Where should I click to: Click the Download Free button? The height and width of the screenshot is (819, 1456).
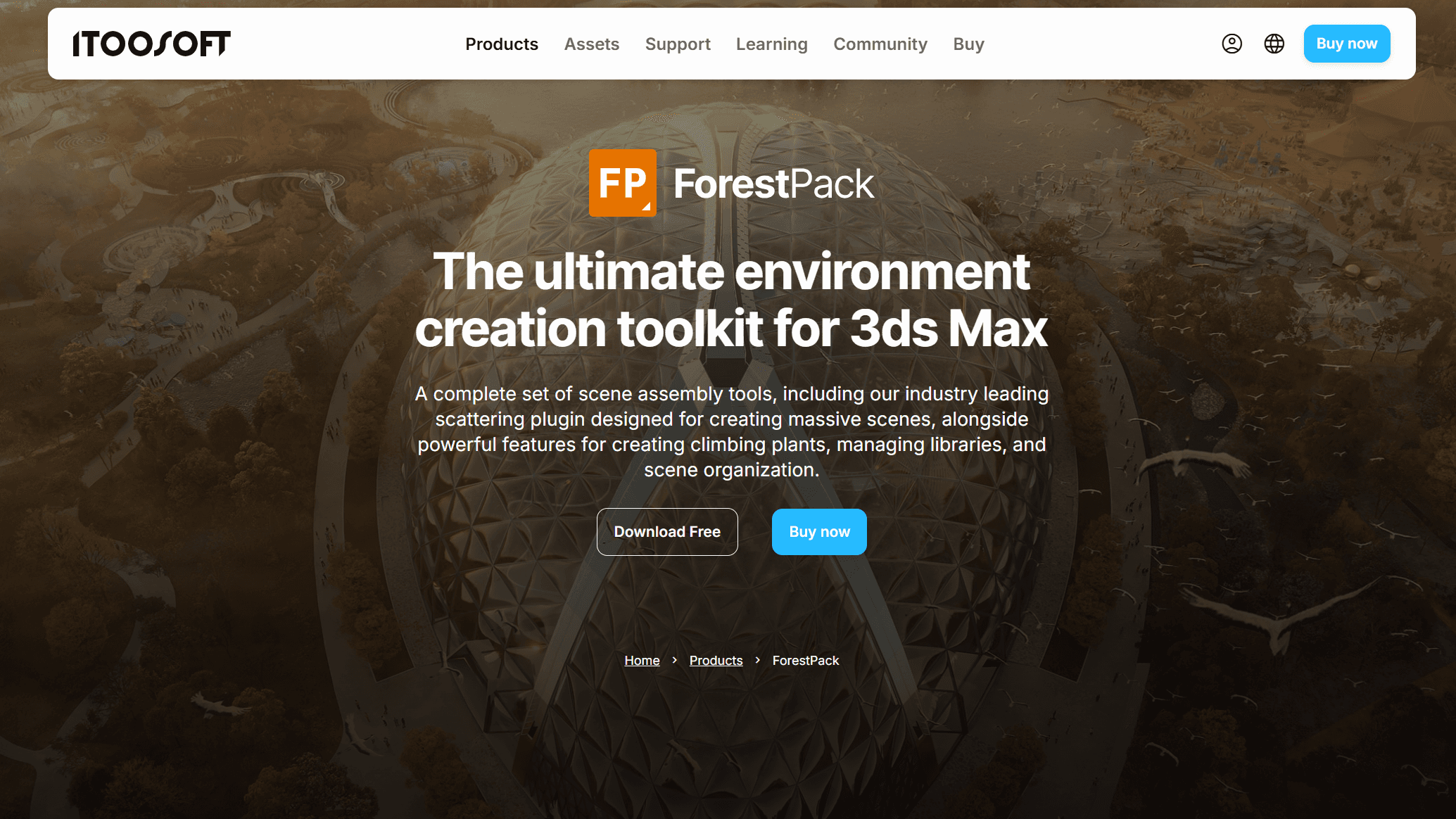coord(667,532)
